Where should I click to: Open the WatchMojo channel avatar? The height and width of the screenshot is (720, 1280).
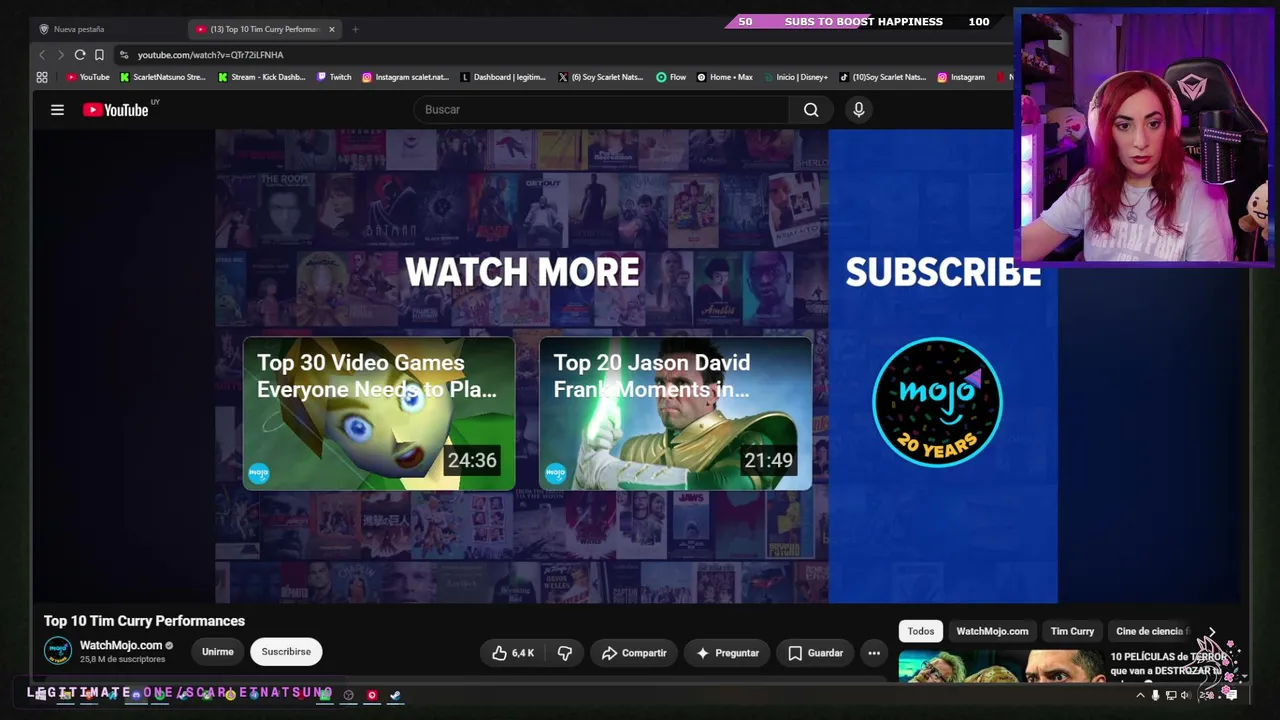click(58, 651)
